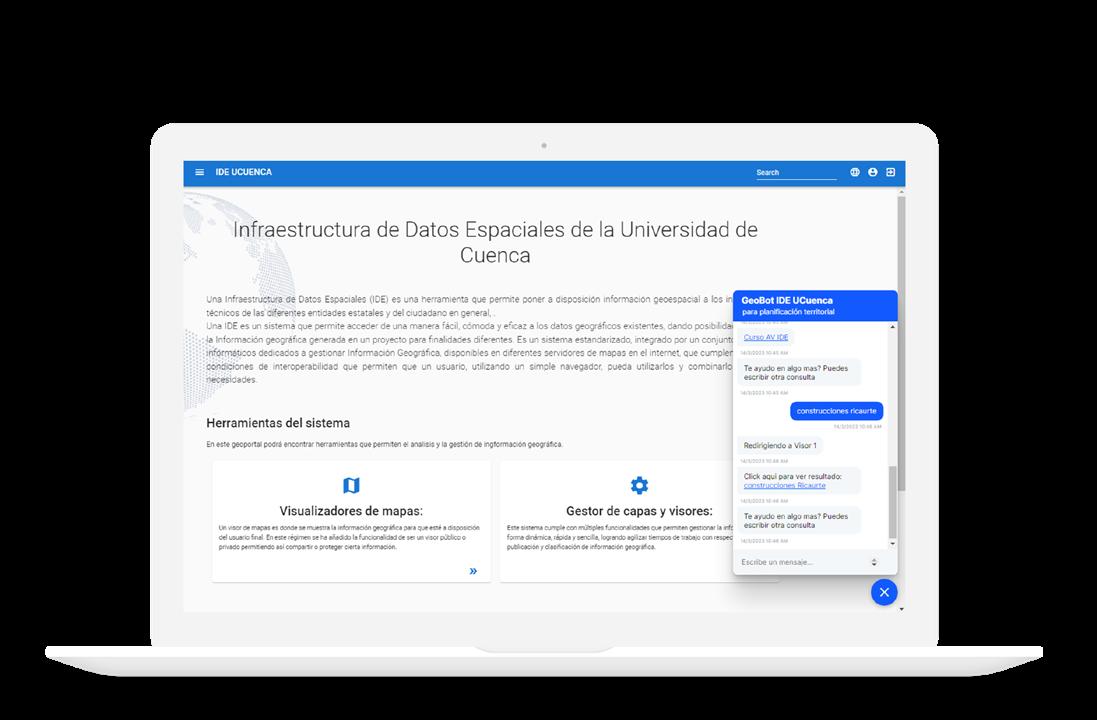Click 'Gestor de capas y visores:' title
The height and width of the screenshot is (720, 1097).
click(x=639, y=511)
